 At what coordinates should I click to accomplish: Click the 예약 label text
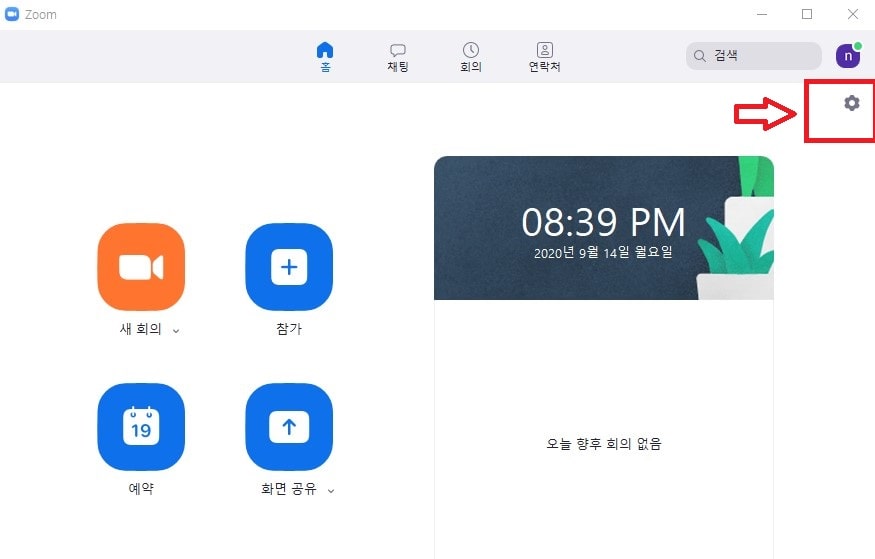[x=141, y=489]
